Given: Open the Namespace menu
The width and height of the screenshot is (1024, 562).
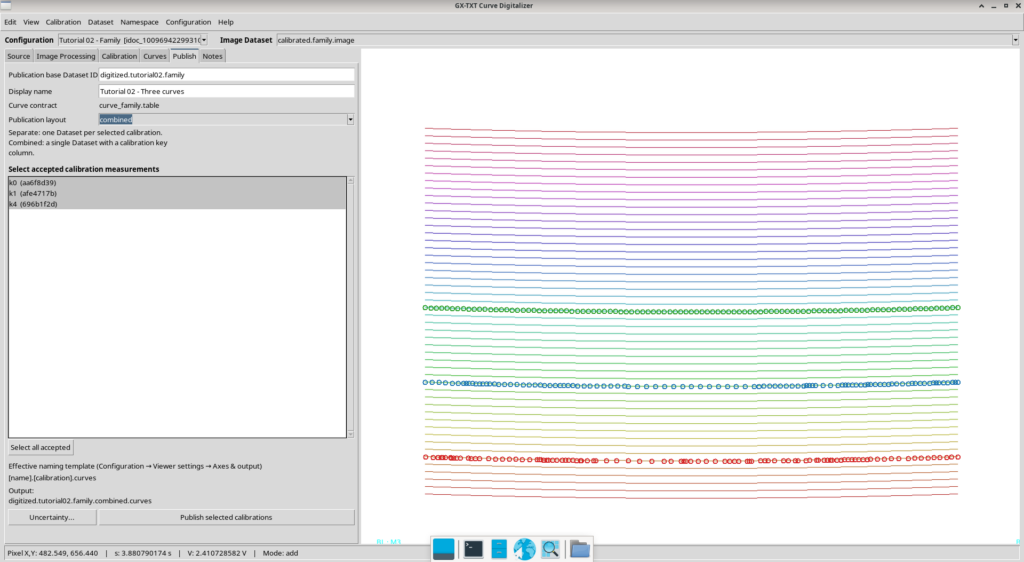Looking at the screenshot, I should (x=139, y=22).
